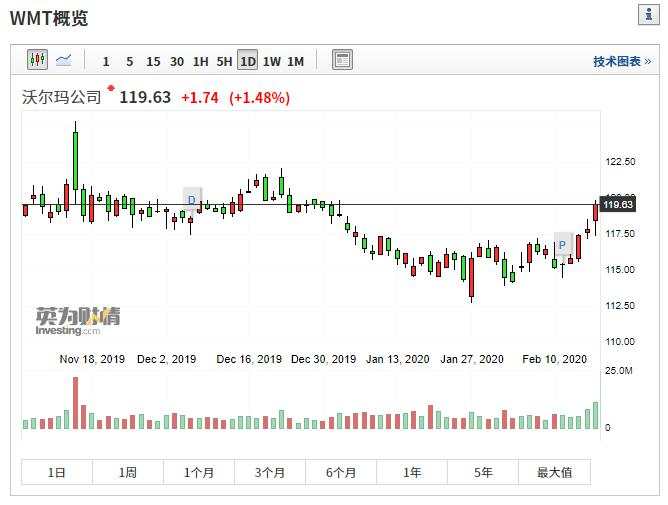Open the 技术图表 link

point(622,62)
